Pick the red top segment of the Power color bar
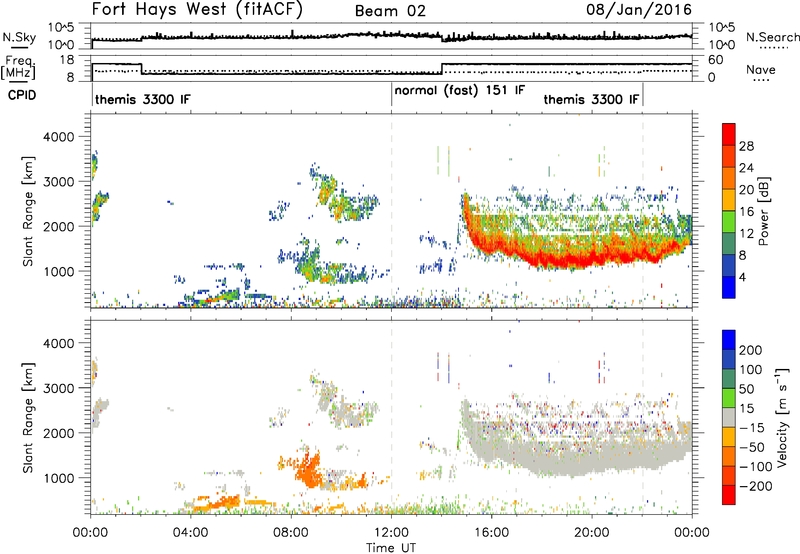This screenshot has width=800, height=554. point(729,134)
